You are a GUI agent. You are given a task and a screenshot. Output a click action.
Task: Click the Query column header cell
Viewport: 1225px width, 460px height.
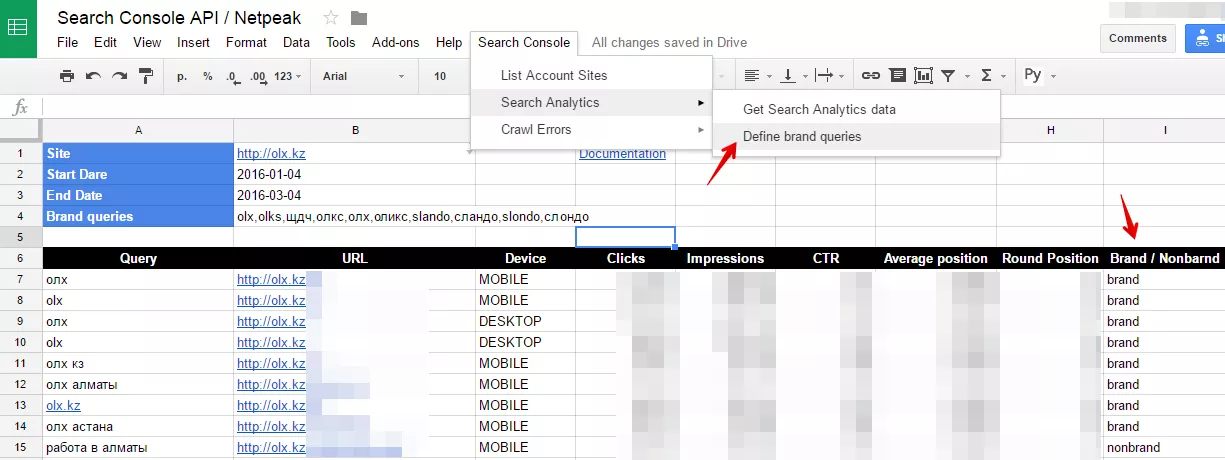tap(138, 258)
